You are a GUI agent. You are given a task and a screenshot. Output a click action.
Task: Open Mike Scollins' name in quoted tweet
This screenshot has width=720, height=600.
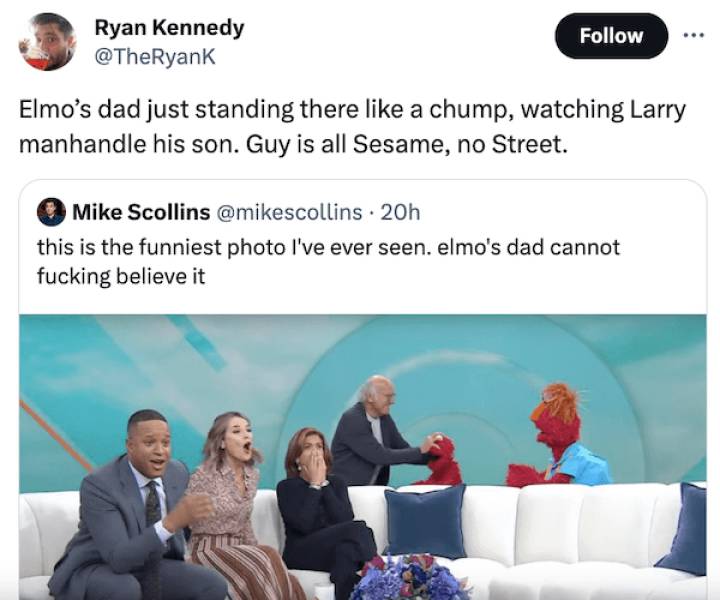(x=140, y=212)
